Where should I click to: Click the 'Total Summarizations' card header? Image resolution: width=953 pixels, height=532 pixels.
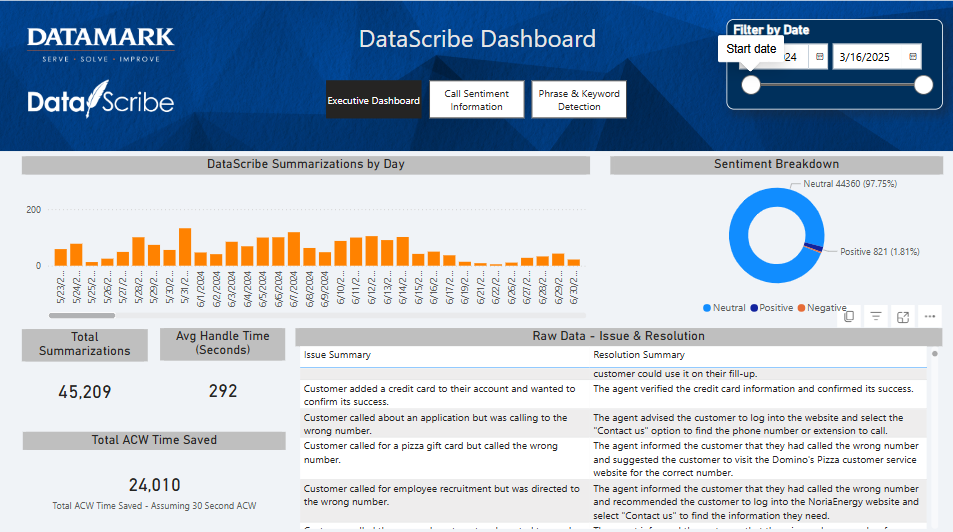click(84, 344)
